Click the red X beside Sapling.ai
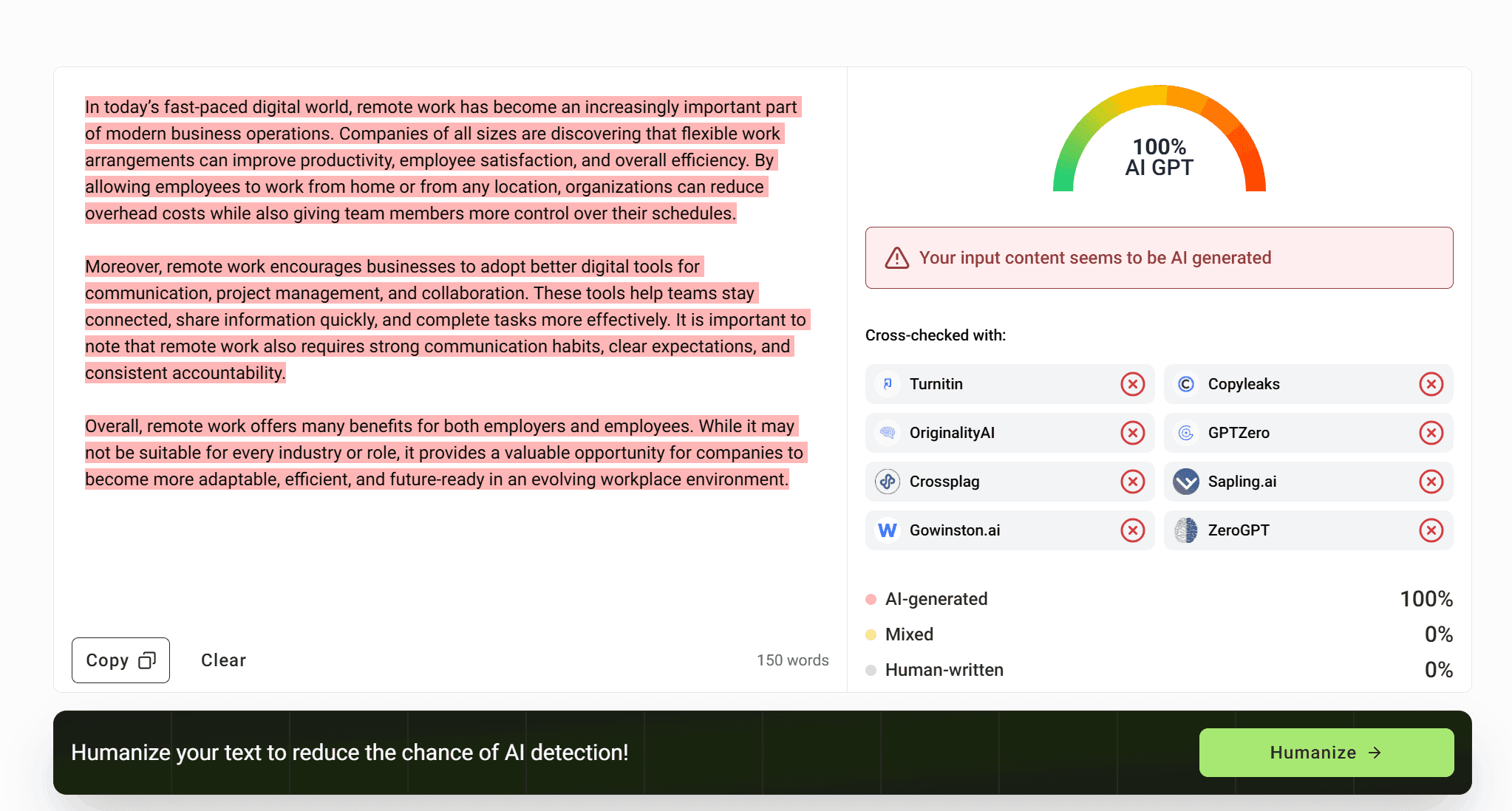 [1431, 482]
